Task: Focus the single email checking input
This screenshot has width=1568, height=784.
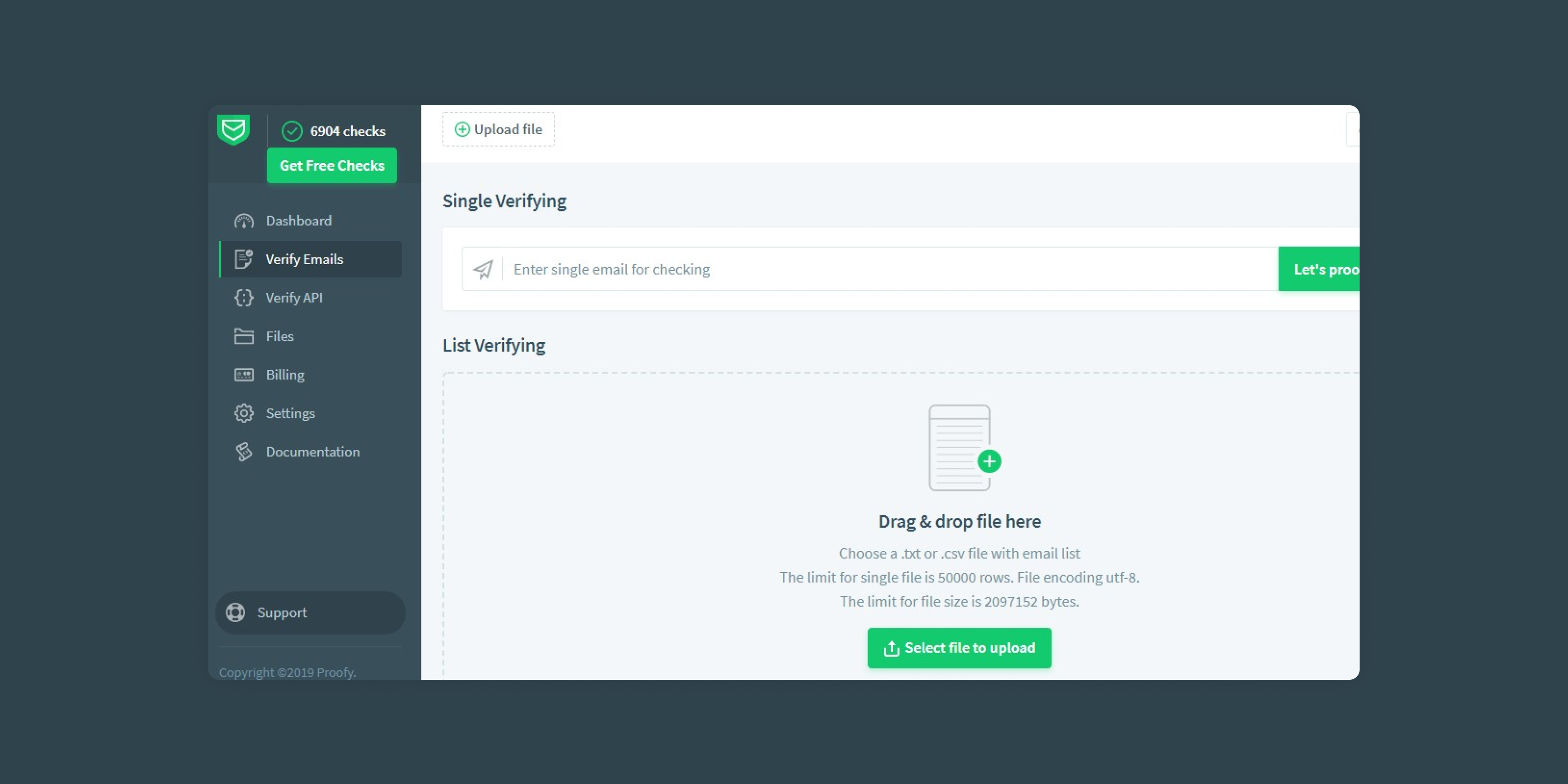Action: click(x=889, y=269)
